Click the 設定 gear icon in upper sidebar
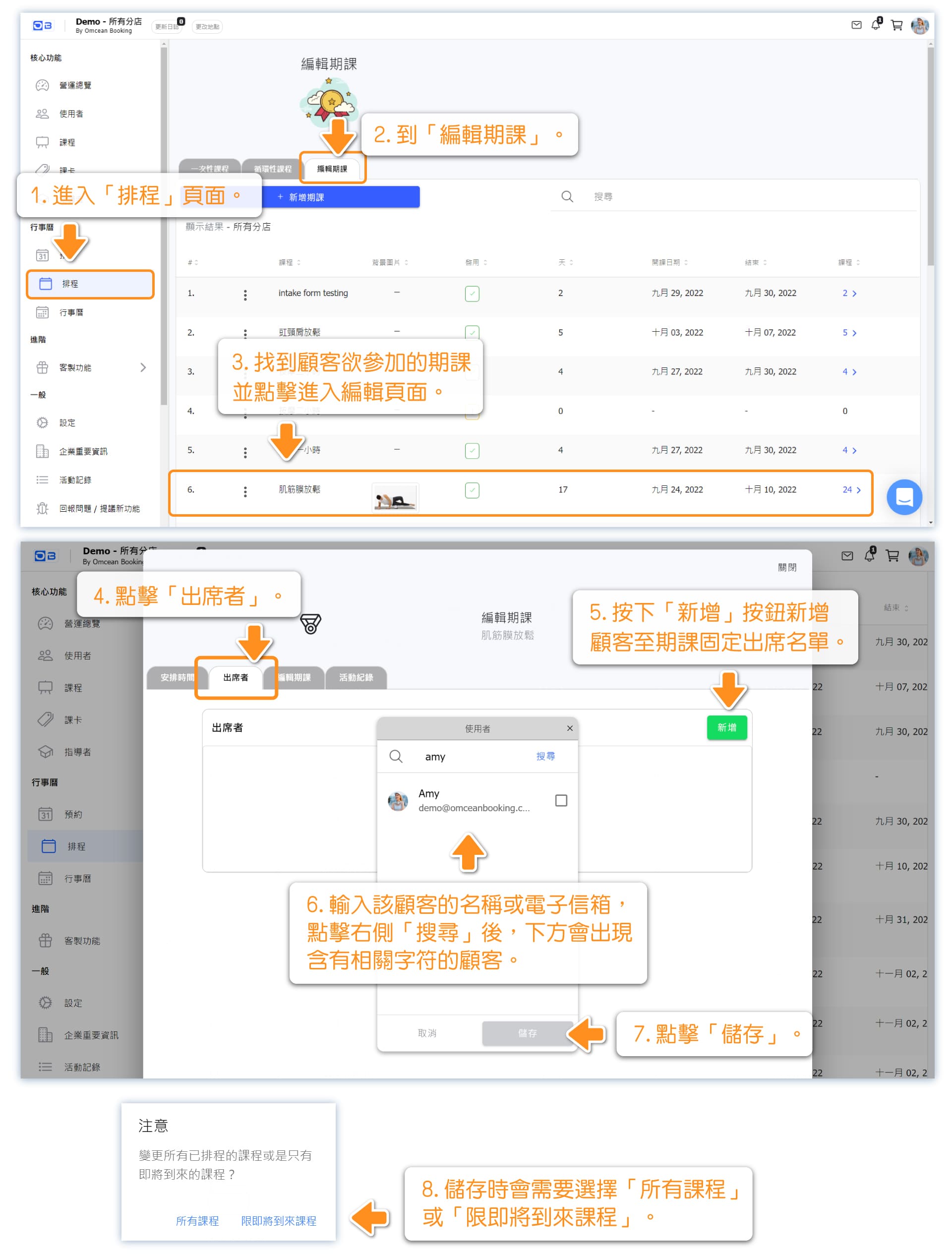 43,422
